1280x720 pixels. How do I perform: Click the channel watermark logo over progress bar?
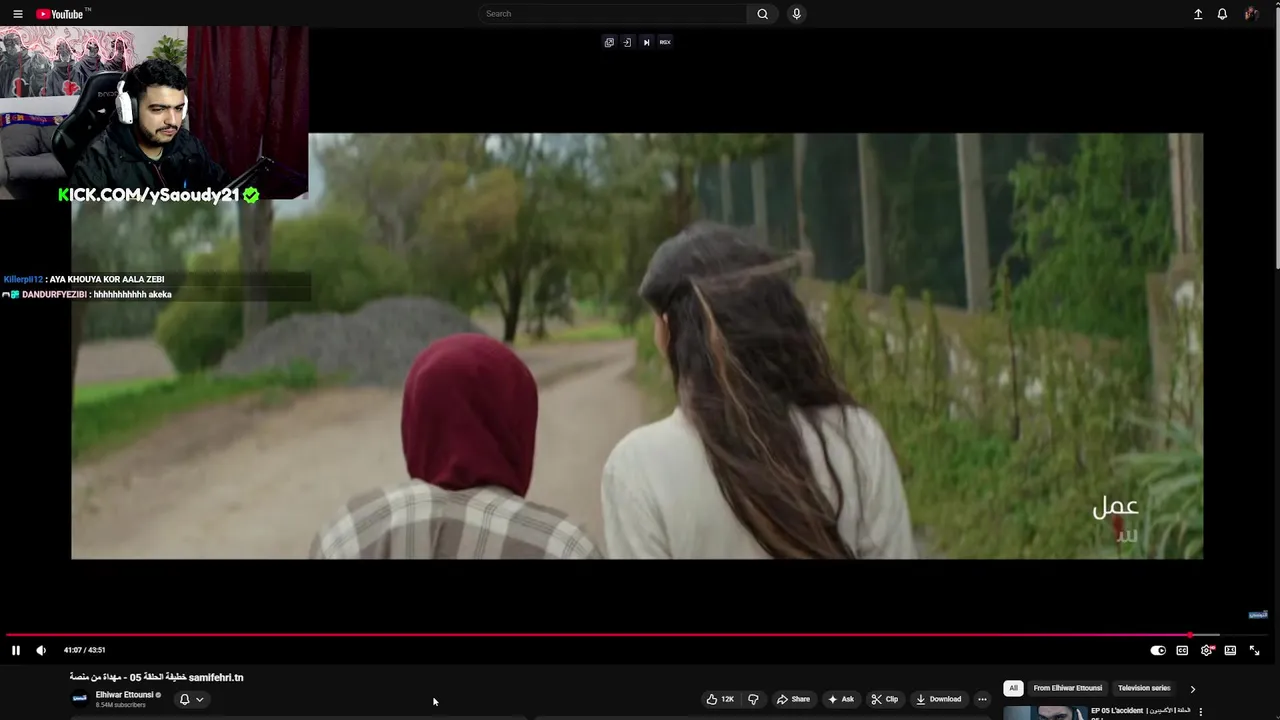(1258, 614)
